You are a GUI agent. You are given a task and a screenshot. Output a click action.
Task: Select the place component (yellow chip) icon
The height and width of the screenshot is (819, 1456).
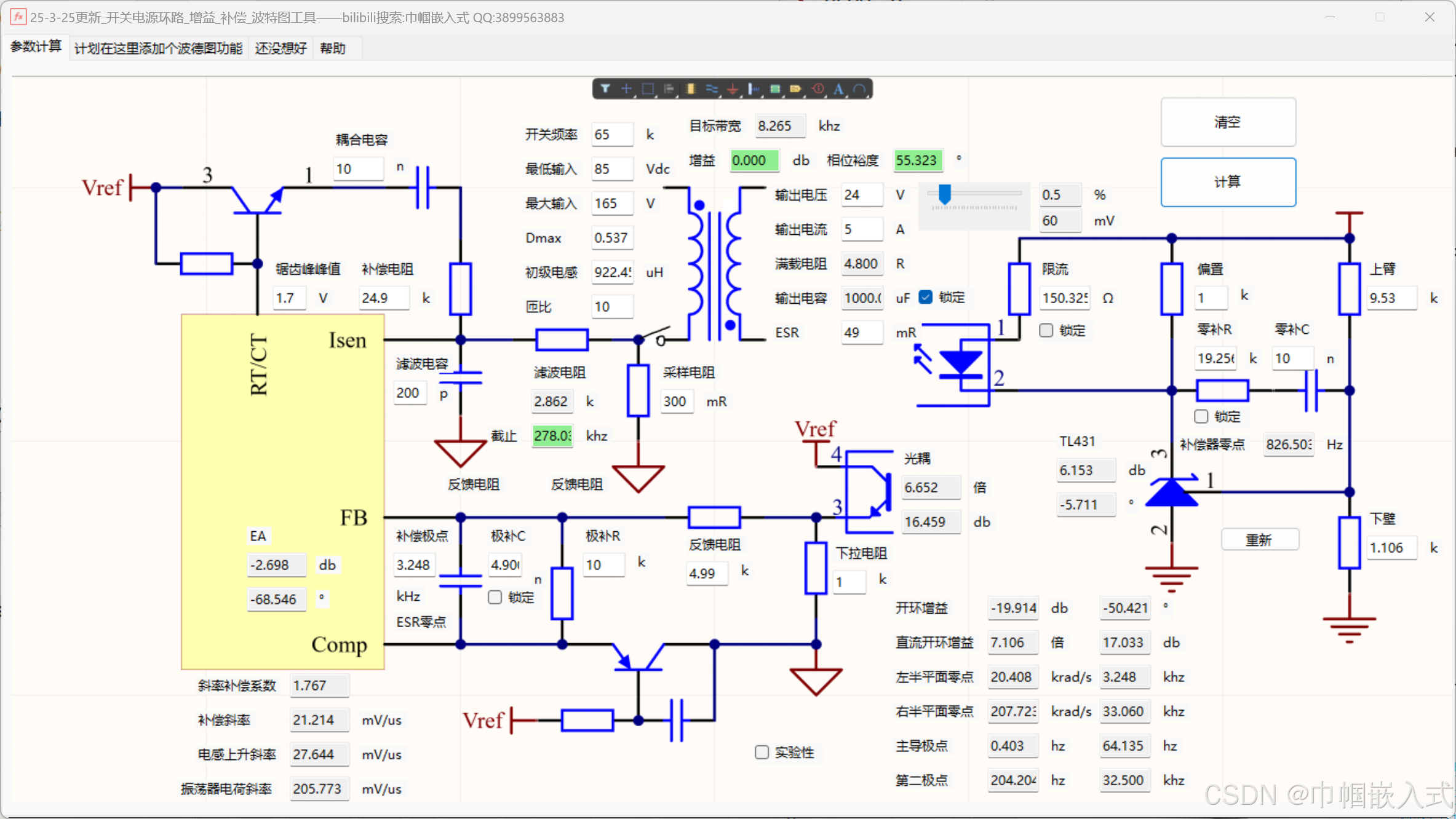(x=691, y=89)
